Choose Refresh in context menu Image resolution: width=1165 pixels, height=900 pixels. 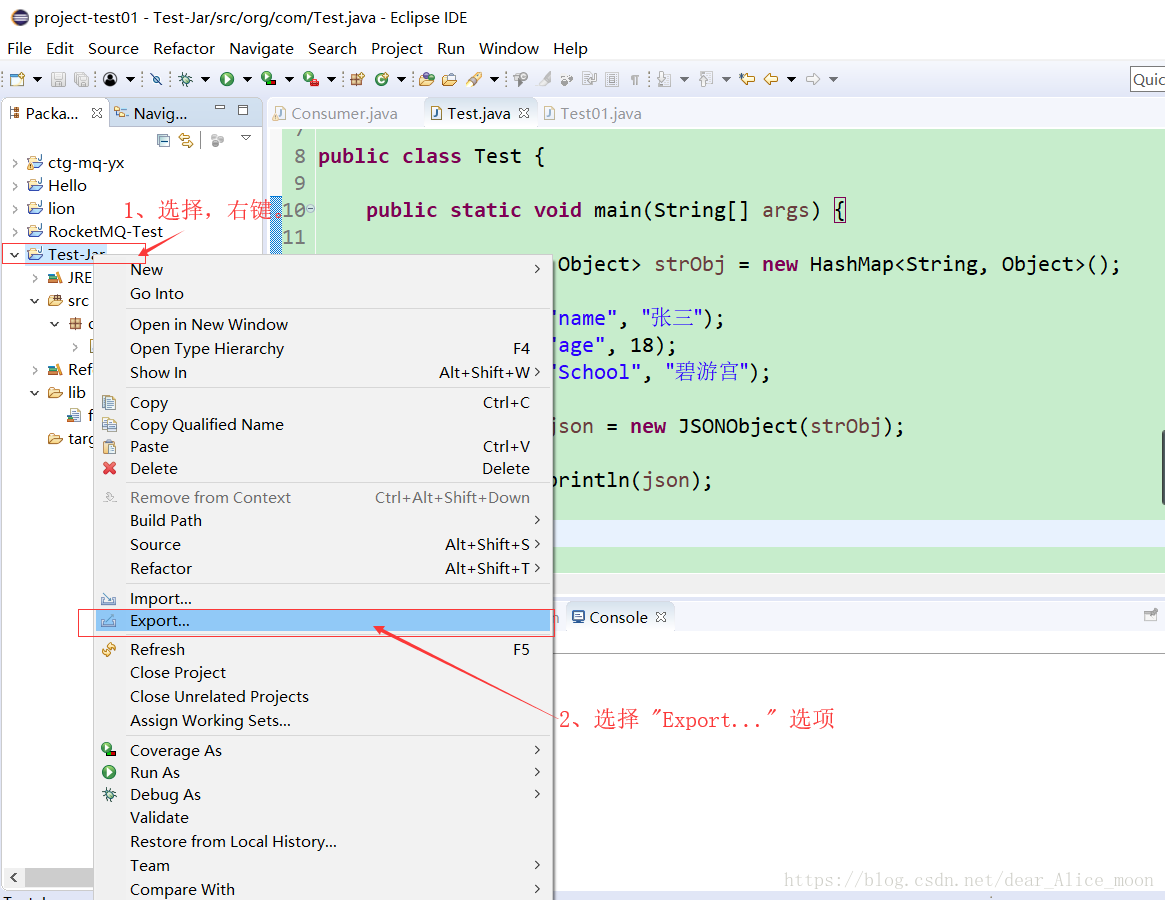pyautogui.click(x=323, y=650)
